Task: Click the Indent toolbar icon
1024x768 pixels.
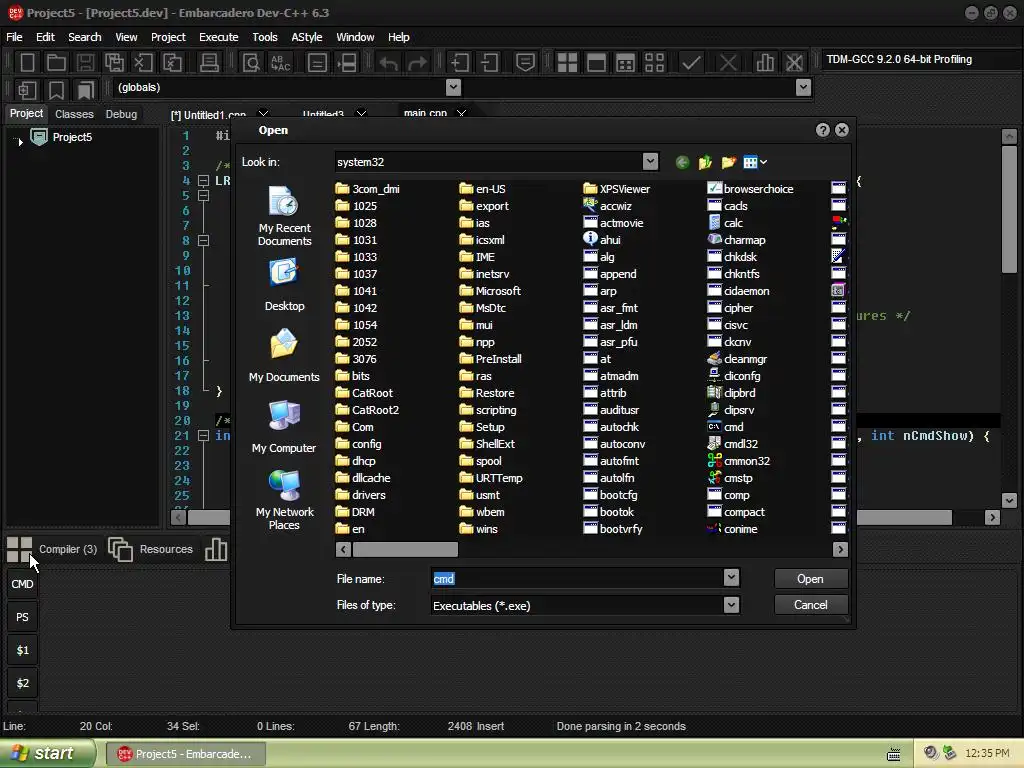Action: 460,63
